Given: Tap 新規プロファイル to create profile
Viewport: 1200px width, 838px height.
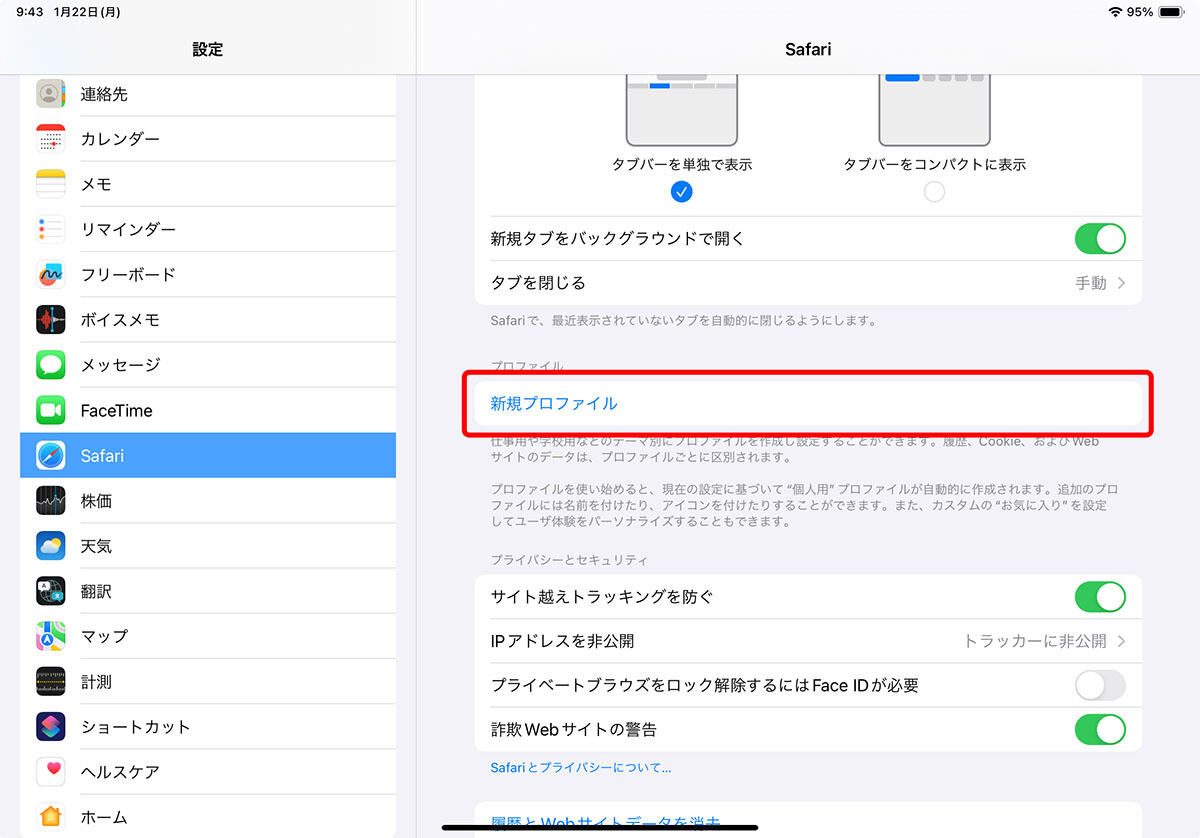Looking at the screenshot, I should [808, 404].
